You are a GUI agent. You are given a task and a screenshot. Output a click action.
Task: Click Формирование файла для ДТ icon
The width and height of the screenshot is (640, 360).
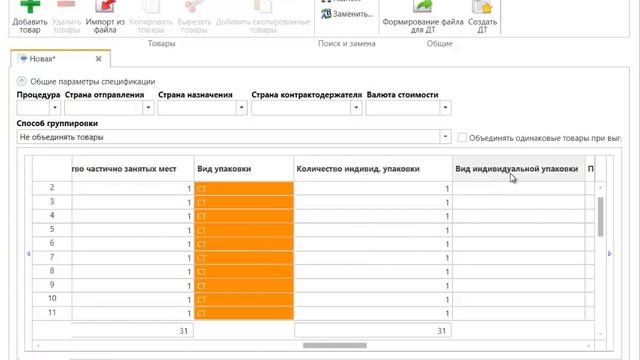click(422, 7)
